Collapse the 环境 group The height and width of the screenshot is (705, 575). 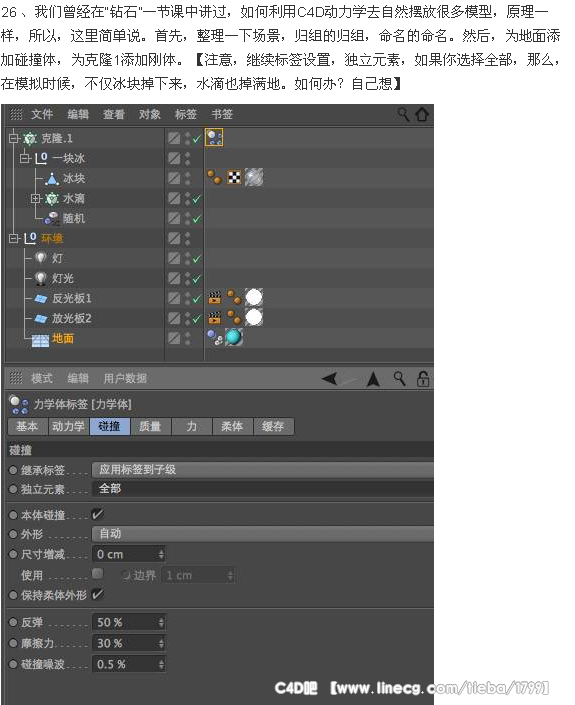coord(13,238)
